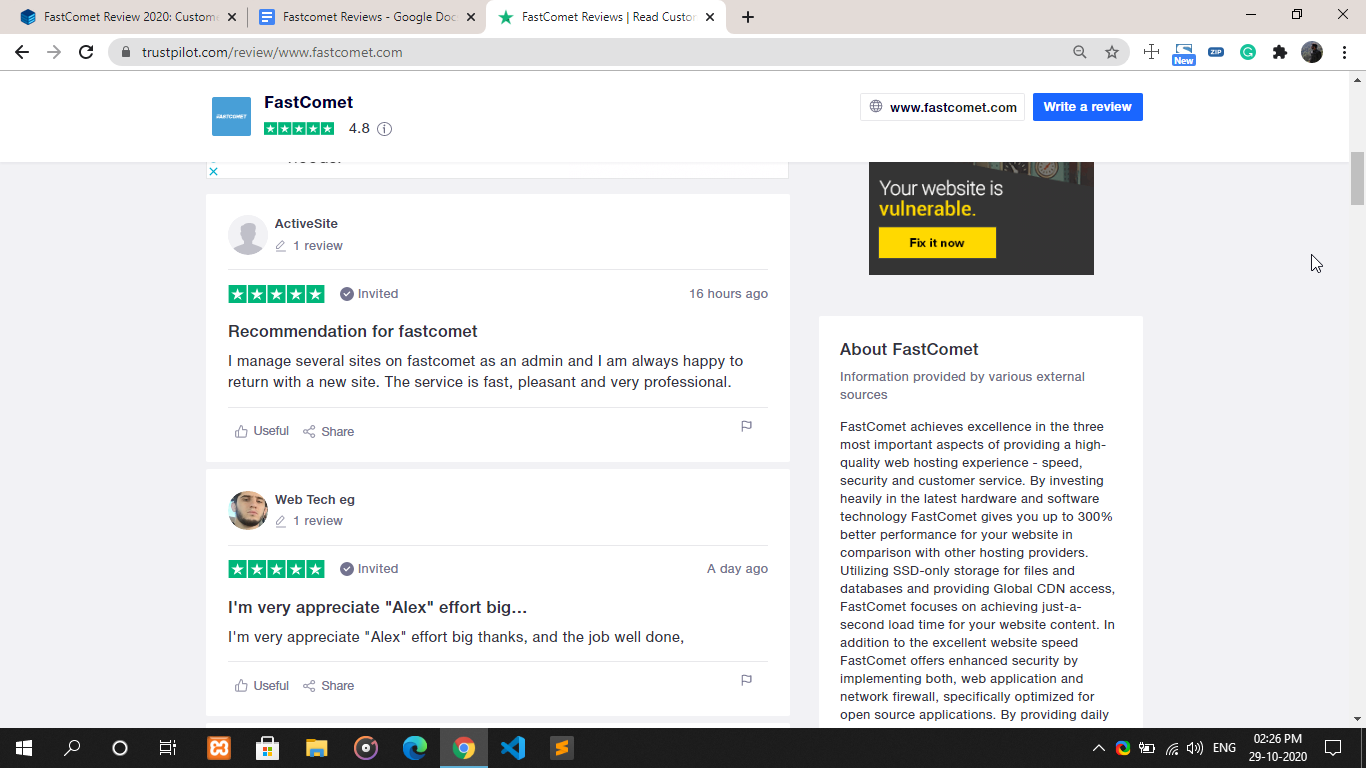This screenshot has height=768, width=1366.
Task: Close the ad with the blue X
Action: 213,171
